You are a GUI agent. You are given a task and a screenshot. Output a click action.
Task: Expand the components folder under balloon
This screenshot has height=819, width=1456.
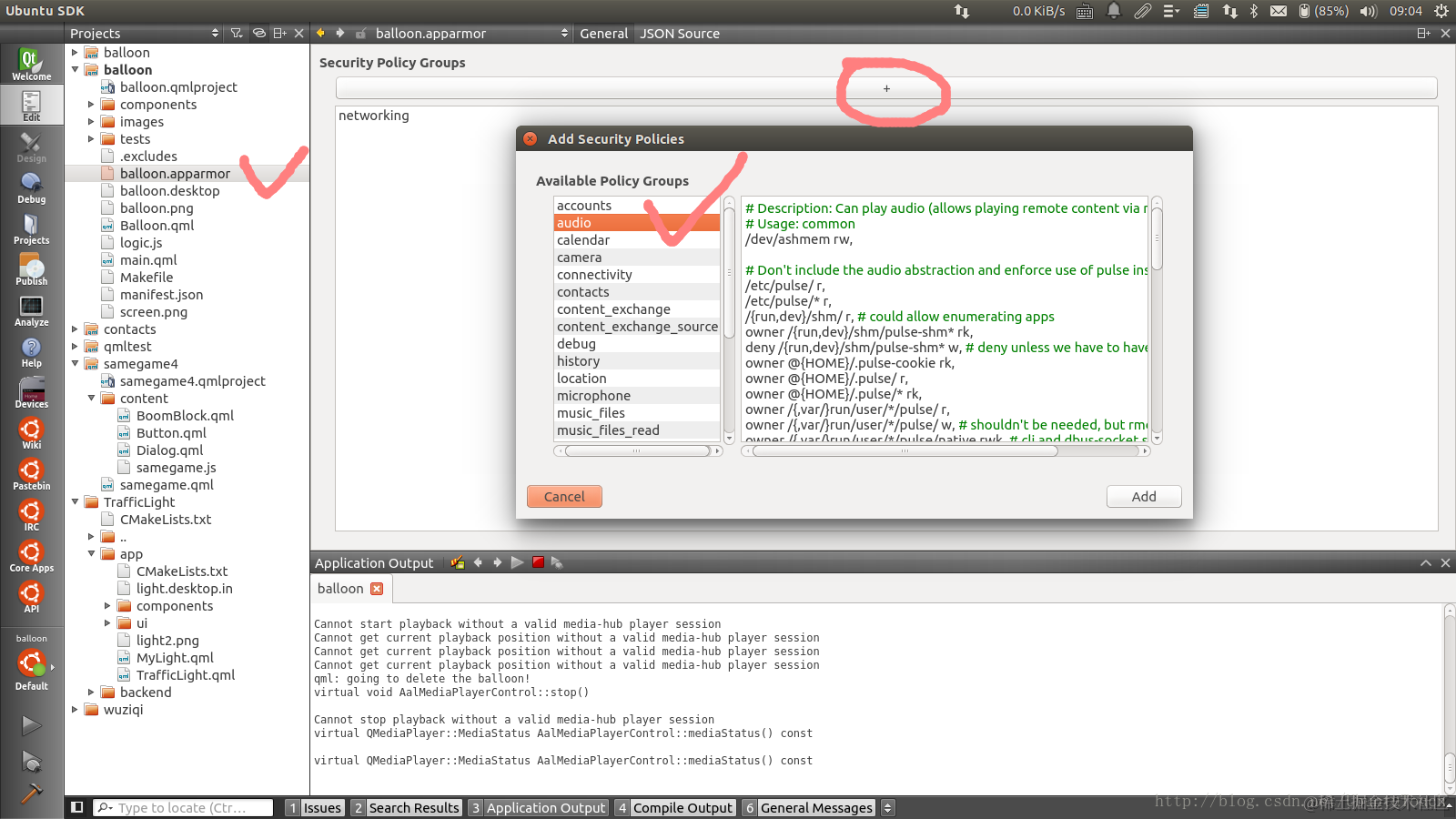click(91, 105)
